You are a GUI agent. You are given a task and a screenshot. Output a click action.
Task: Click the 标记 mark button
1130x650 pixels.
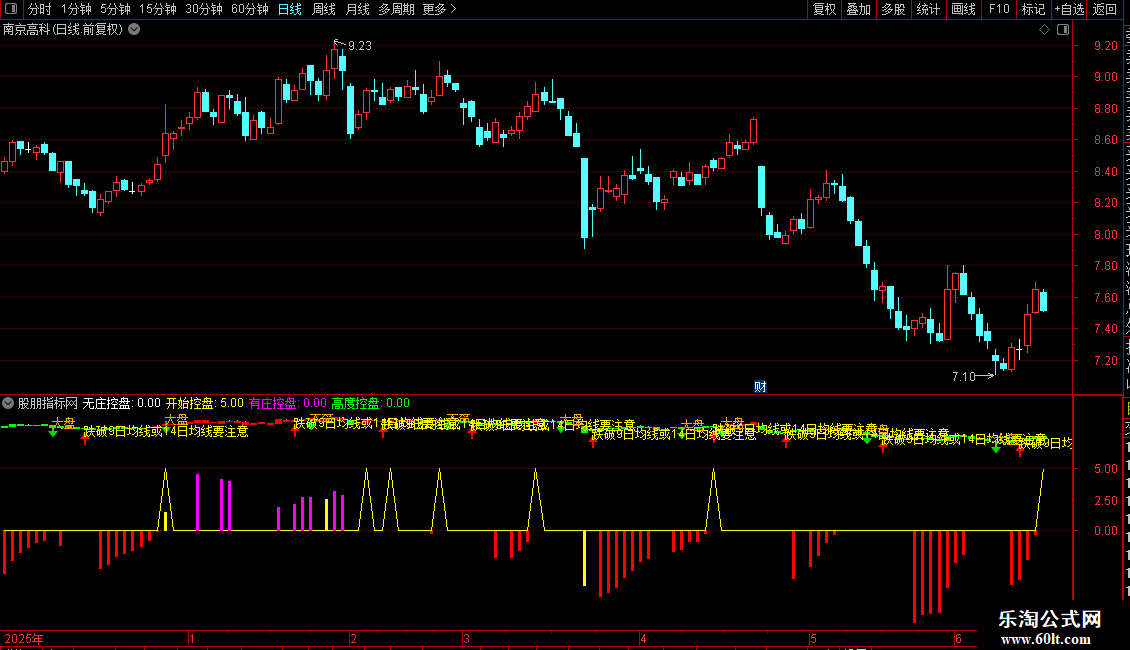[x=1033, y=9]
